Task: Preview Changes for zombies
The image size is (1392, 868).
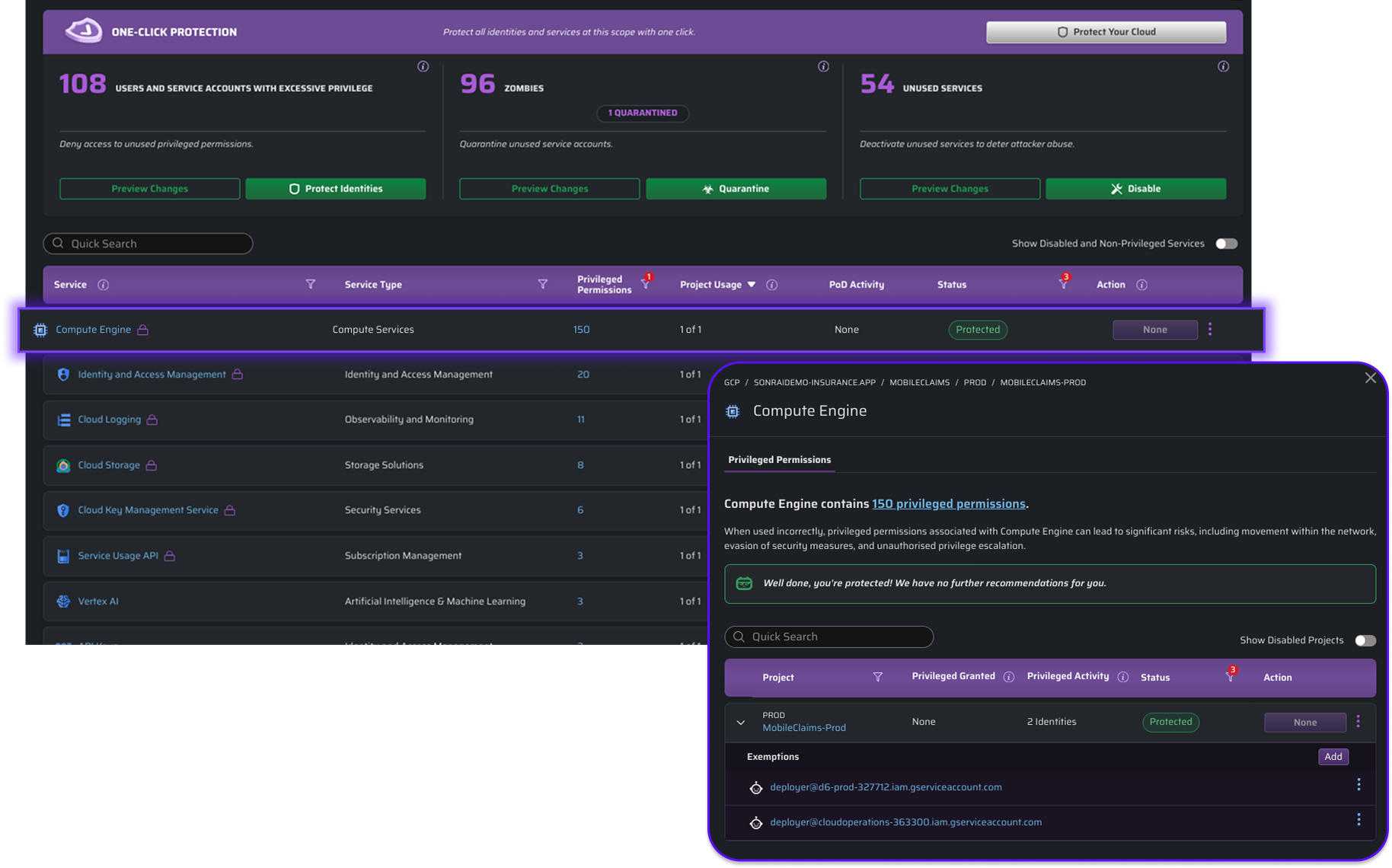Action: 549,189
